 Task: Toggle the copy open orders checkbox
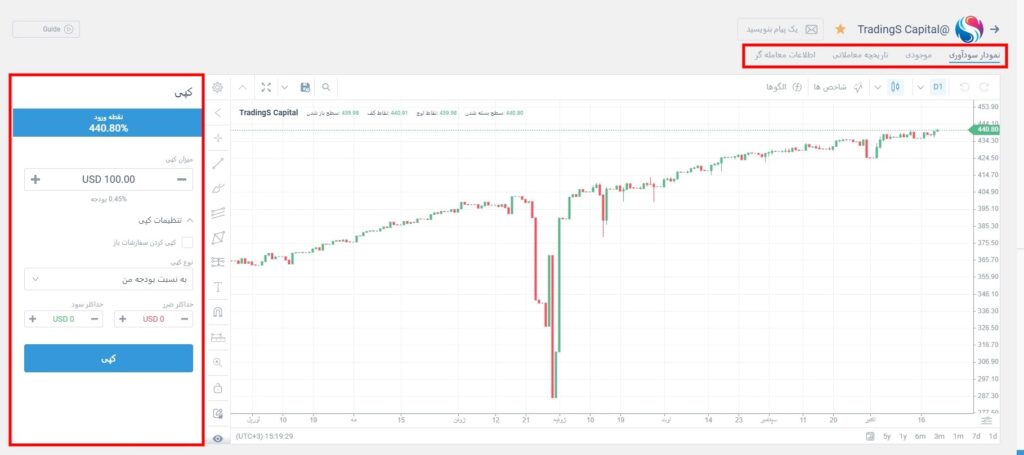187,242
